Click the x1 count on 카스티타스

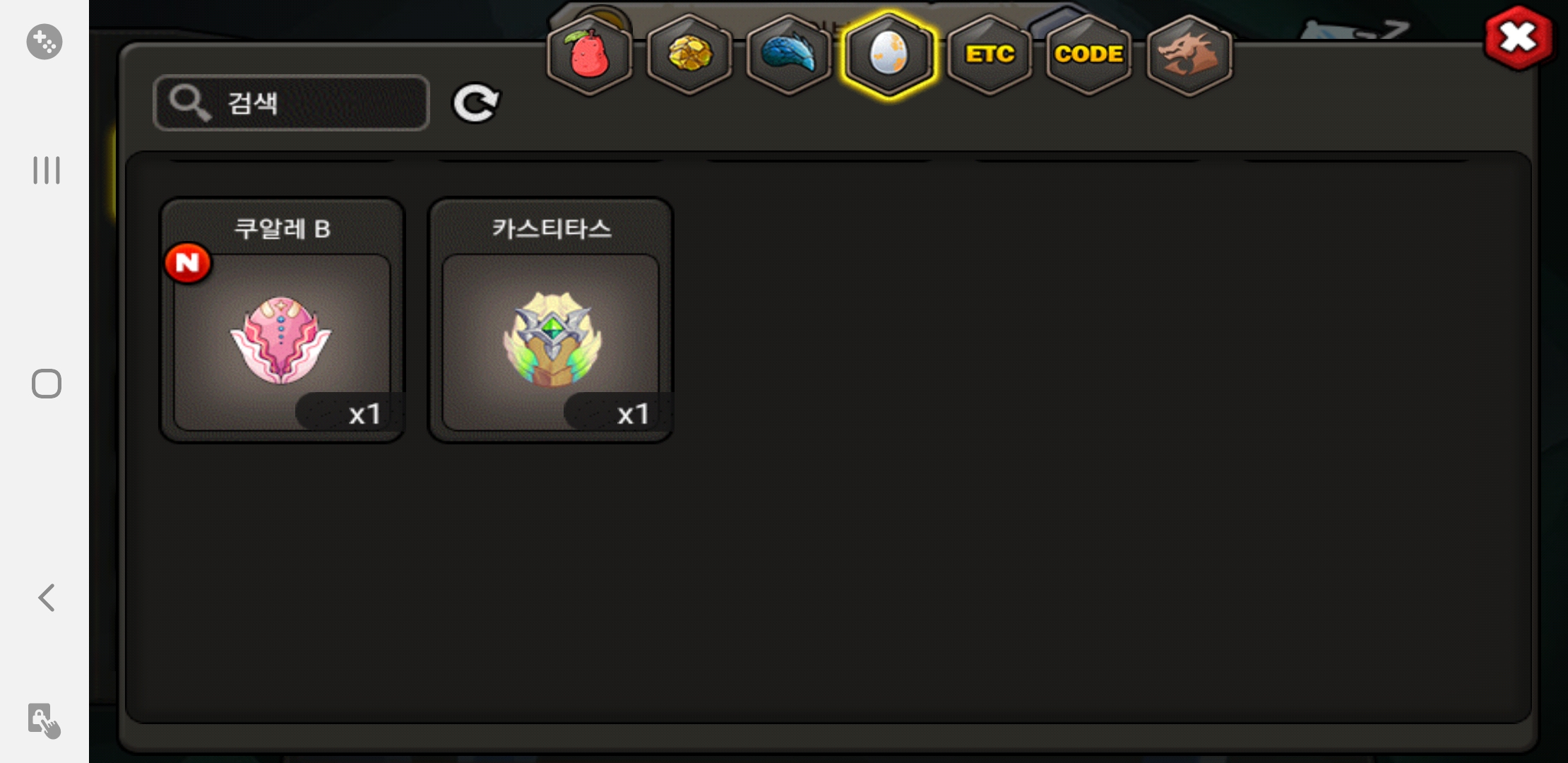tap(632, 414)
